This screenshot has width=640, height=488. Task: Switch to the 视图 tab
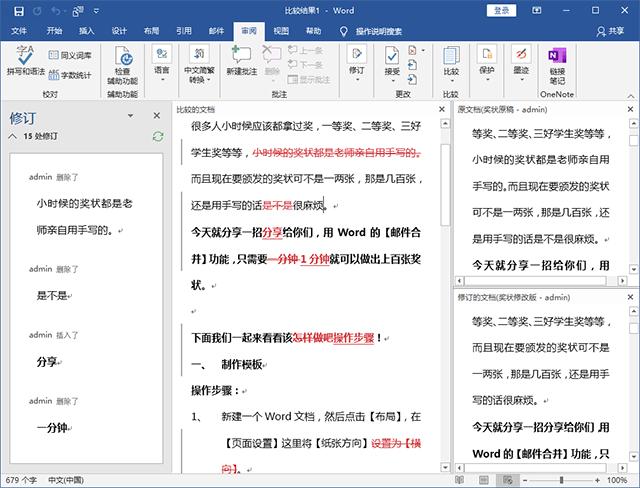pos(281,31)
